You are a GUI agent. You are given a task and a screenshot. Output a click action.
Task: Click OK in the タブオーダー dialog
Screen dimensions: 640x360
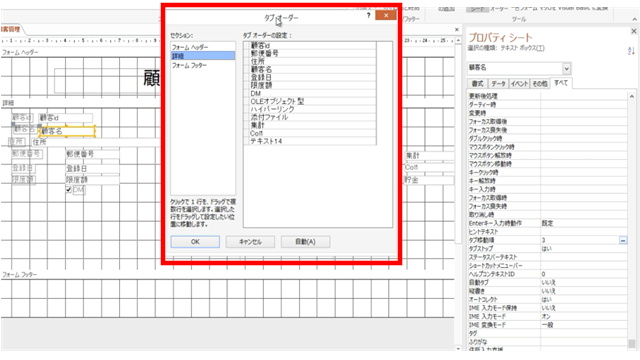point(195,242)
